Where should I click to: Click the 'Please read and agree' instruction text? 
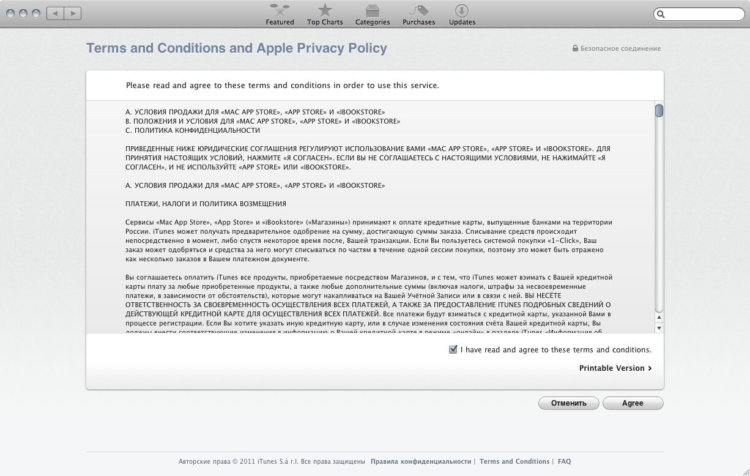(x=282, y=85)
